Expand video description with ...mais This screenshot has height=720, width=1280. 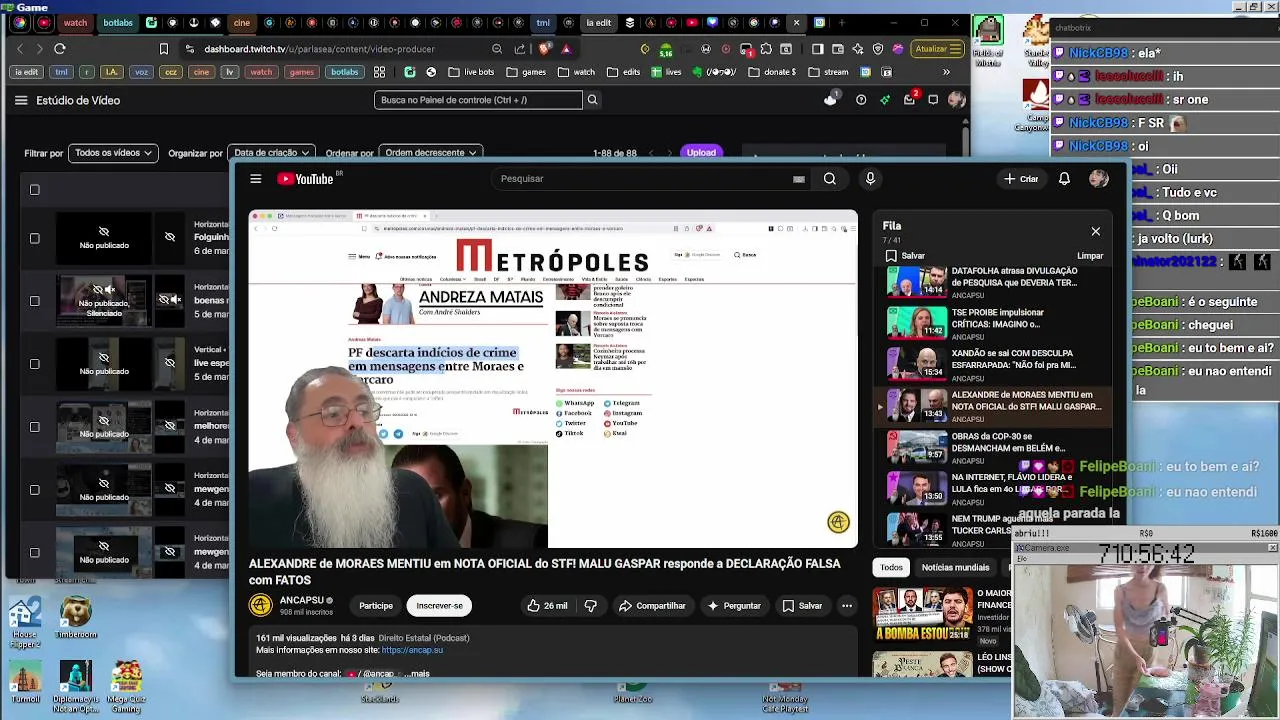(x=417, y=674)
